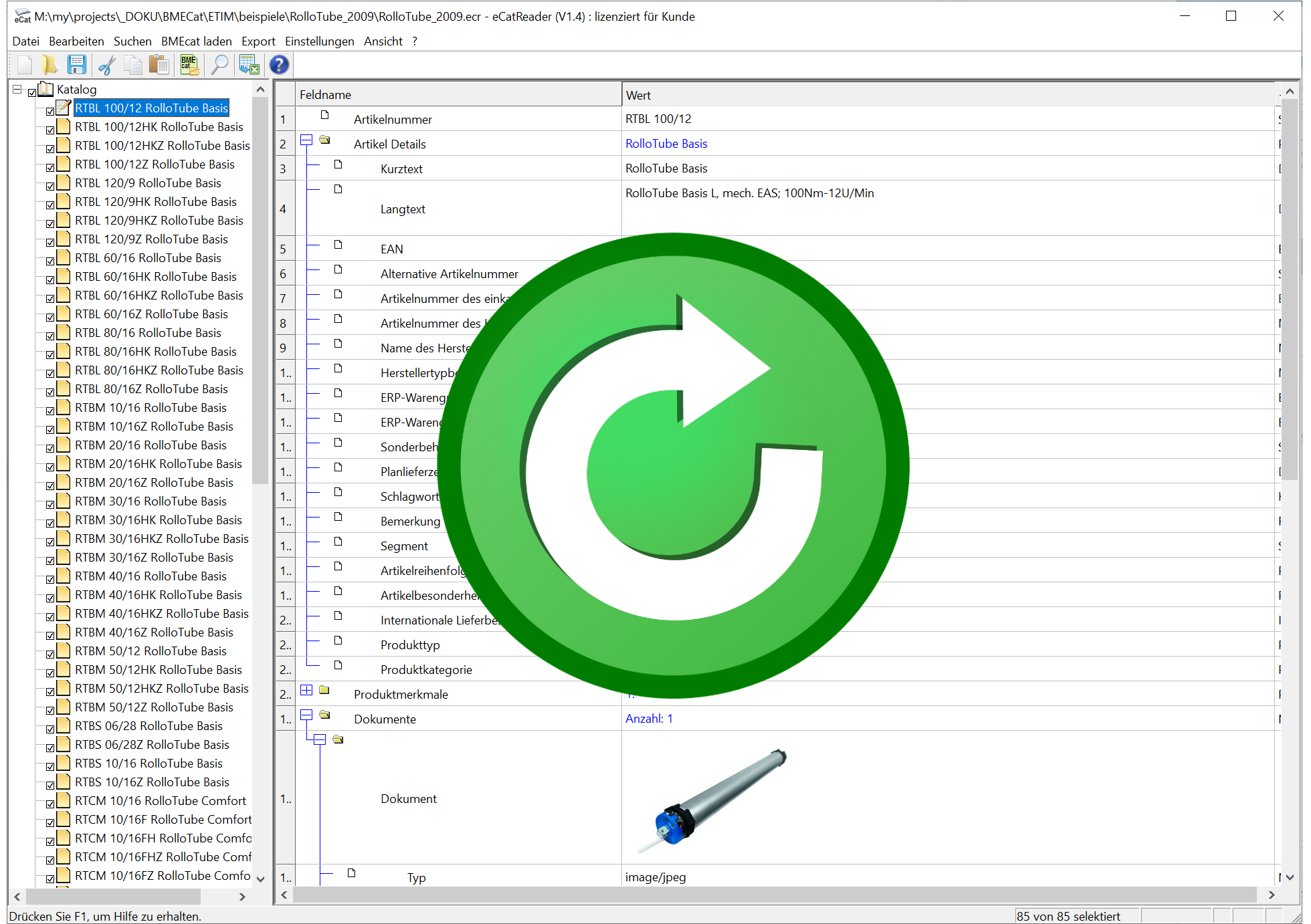Click the details table scroll-down arrow
This screenshot has height=924, width=1311.
tap(1290, 877)
